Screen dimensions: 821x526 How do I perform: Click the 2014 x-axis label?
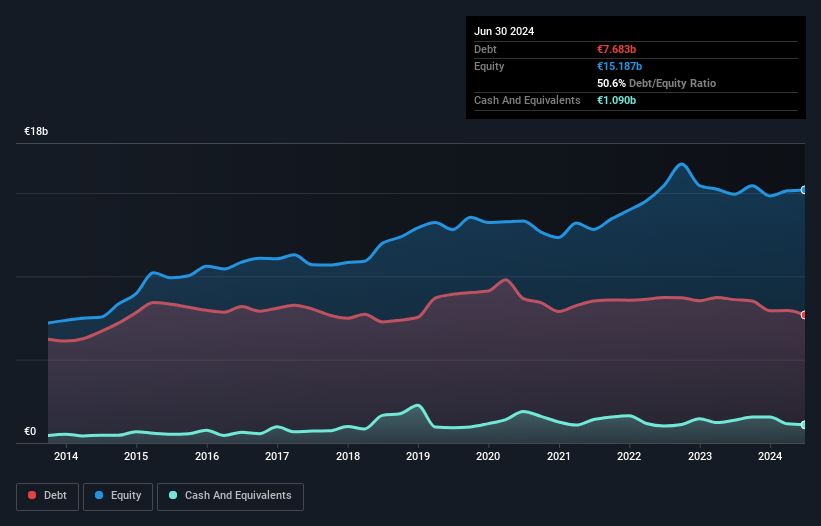tap(66, 456)
